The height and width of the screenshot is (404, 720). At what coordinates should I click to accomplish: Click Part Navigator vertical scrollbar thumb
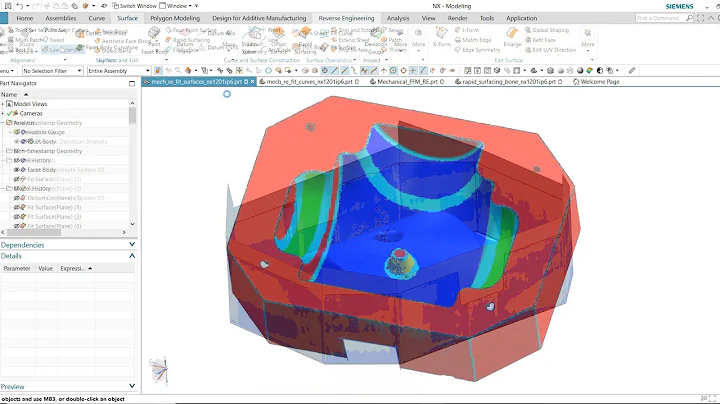(x=133, y=116)
